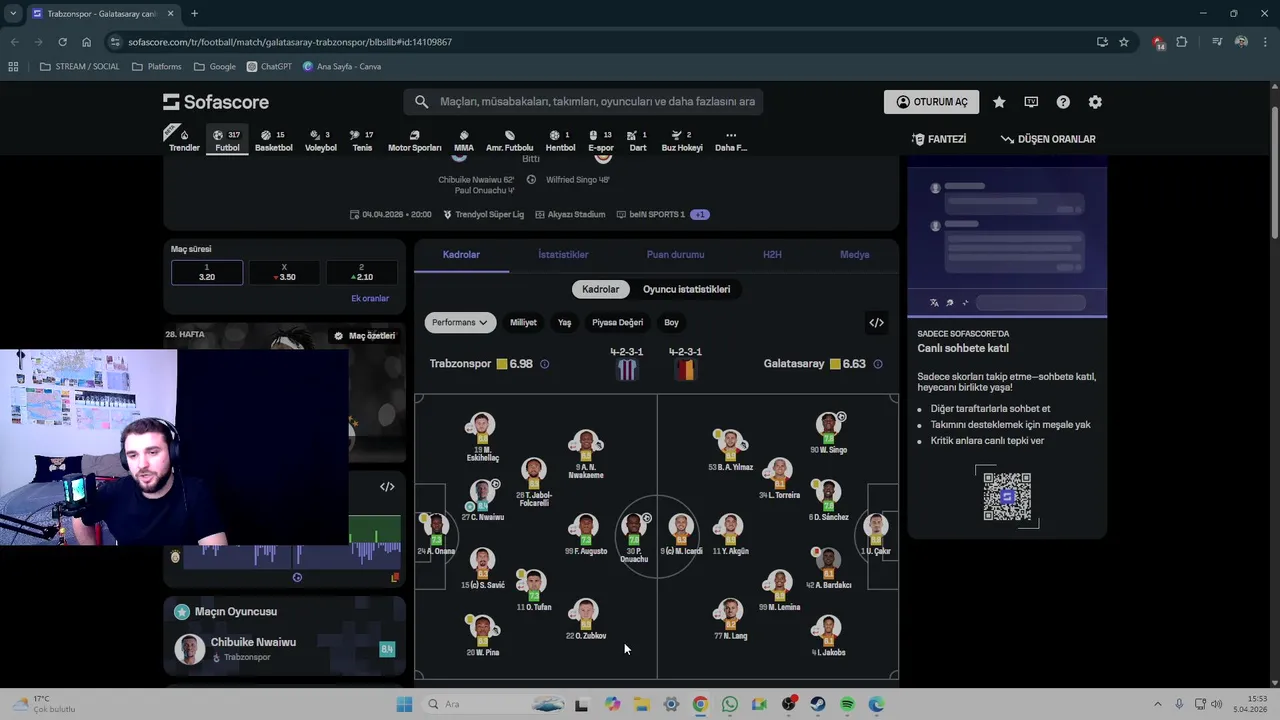The height and width of the screenshot is (720, 1280).
Task: Open the FANTEZİ section
Action: click(939, 139)
